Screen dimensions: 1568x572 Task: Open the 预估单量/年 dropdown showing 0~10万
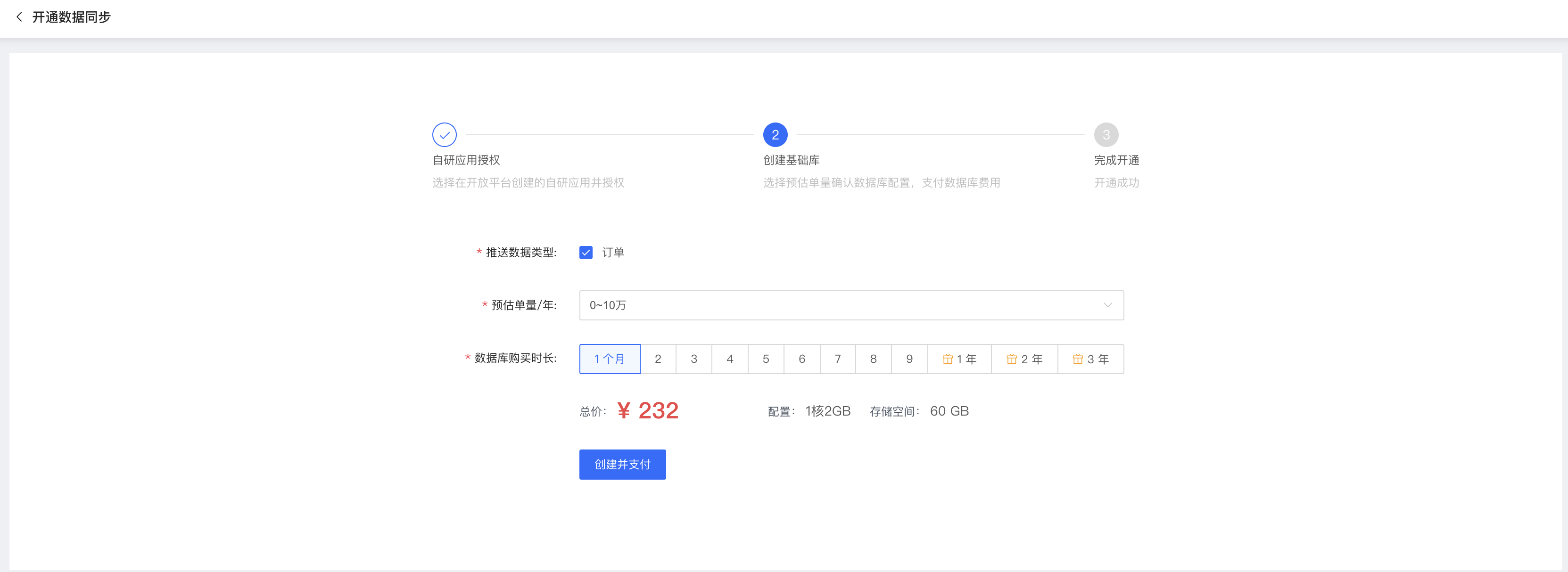[851, 305]
